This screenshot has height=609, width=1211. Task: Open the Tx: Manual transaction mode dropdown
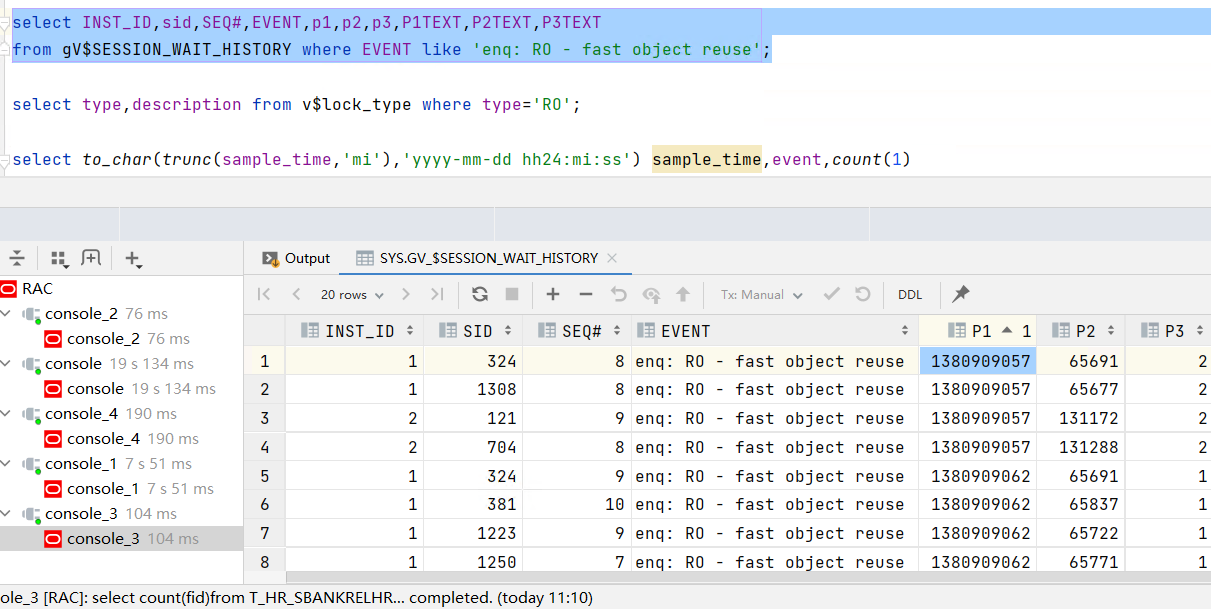761,295
